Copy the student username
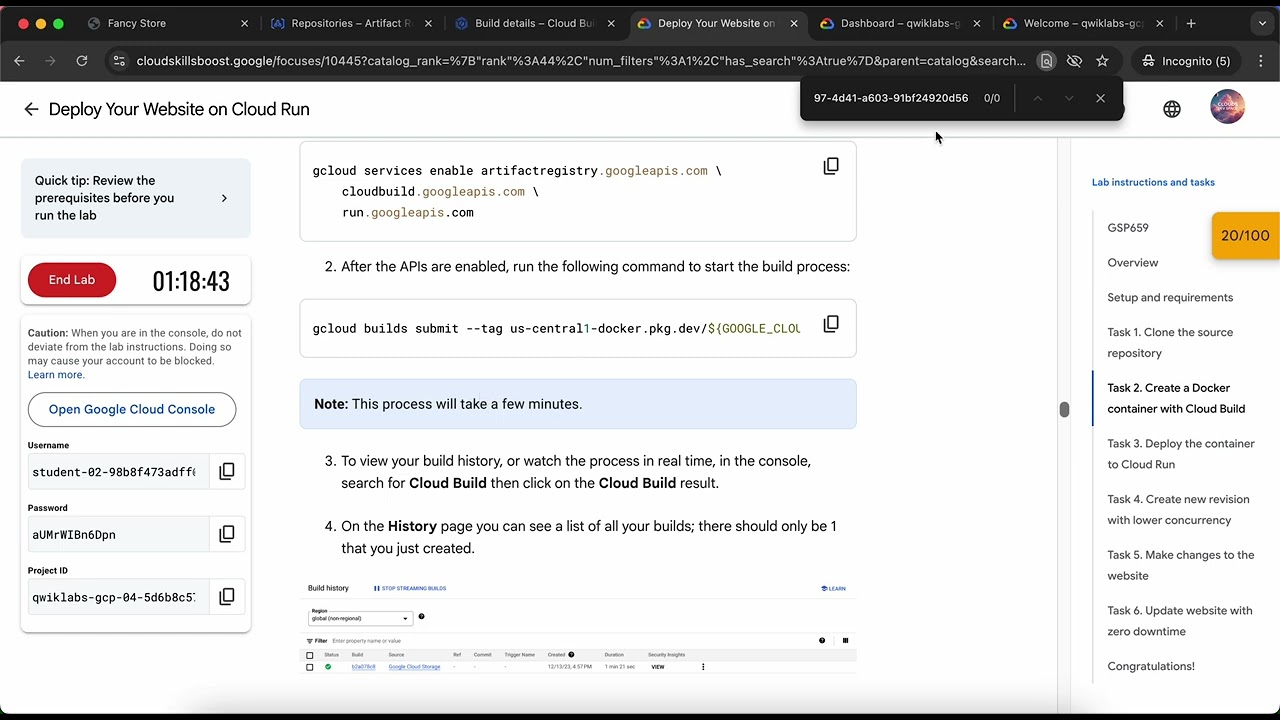Image resolution: width=1280 pixels, height=720 pixels. [x=227, y=471]
